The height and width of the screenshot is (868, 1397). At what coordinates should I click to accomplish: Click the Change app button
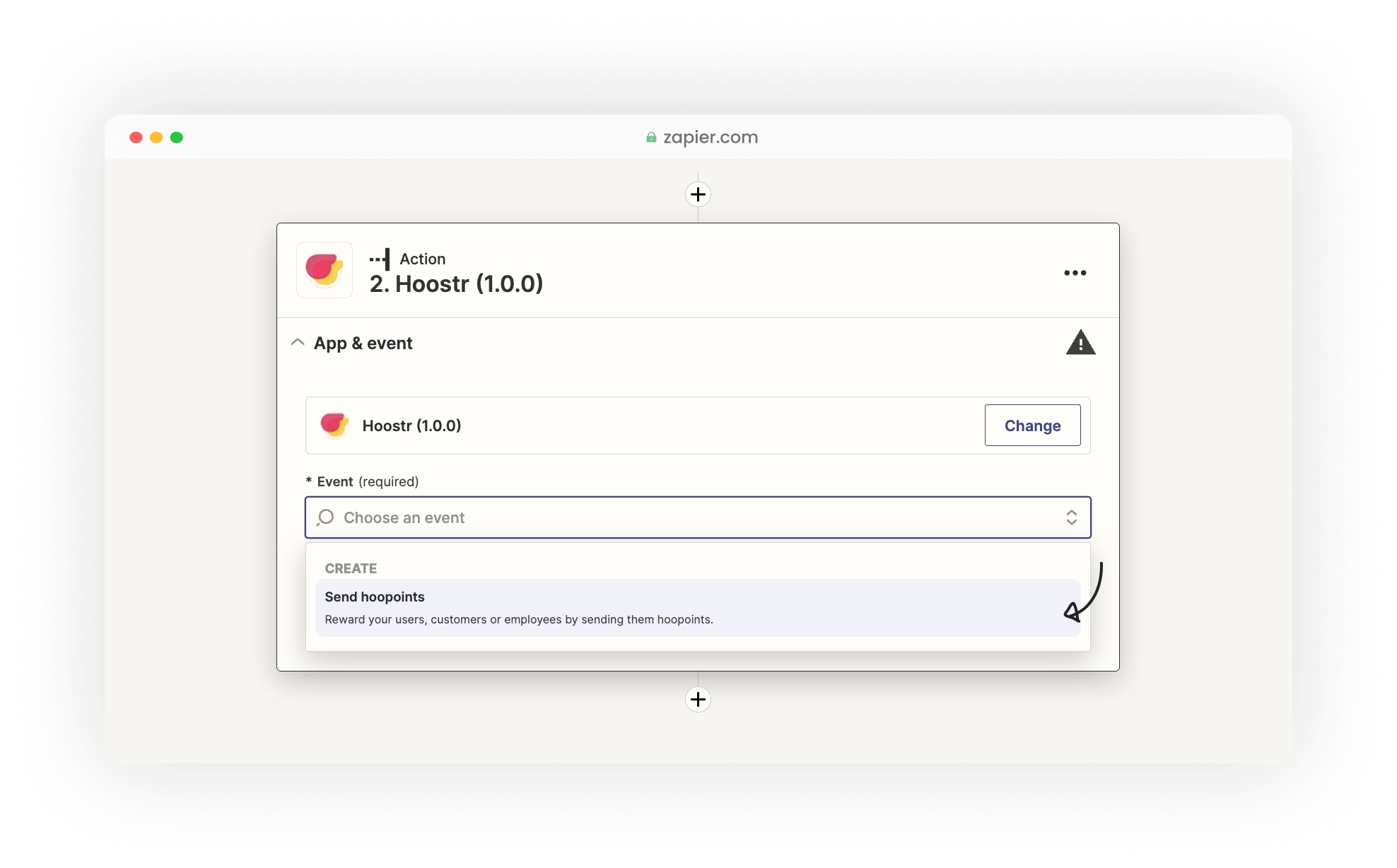coord(1032,426)
